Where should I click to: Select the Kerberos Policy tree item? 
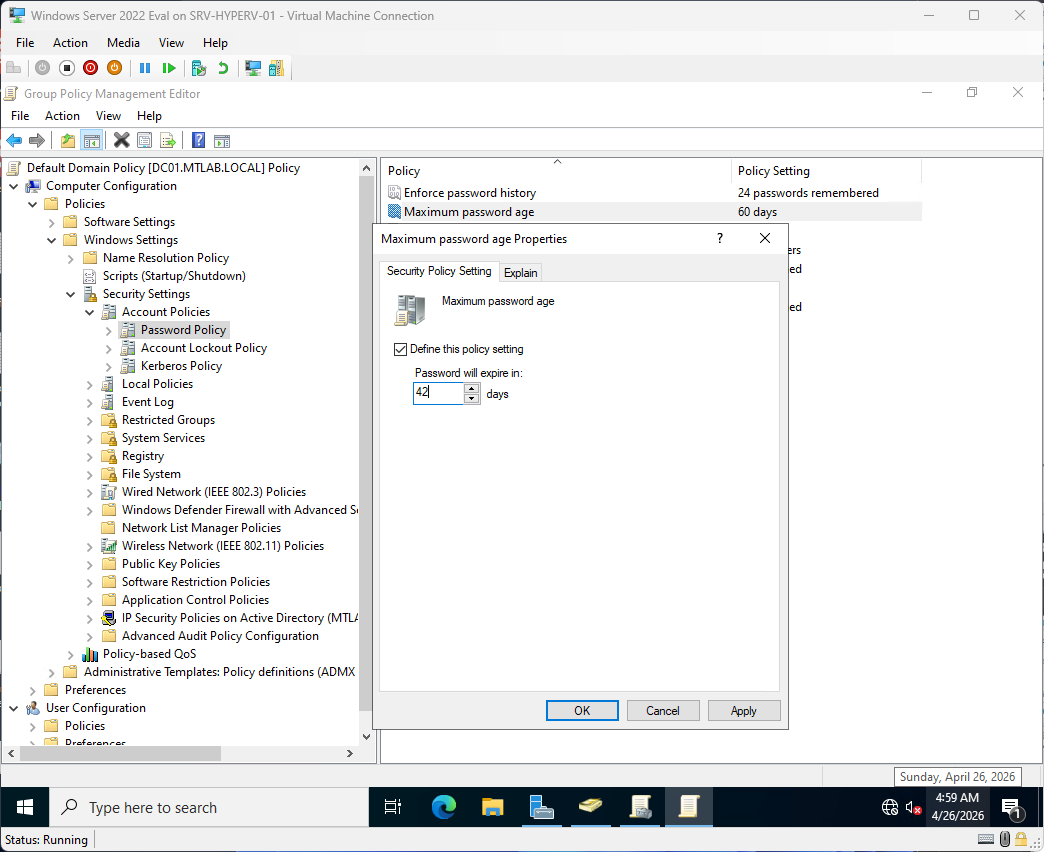coord(181,366)
